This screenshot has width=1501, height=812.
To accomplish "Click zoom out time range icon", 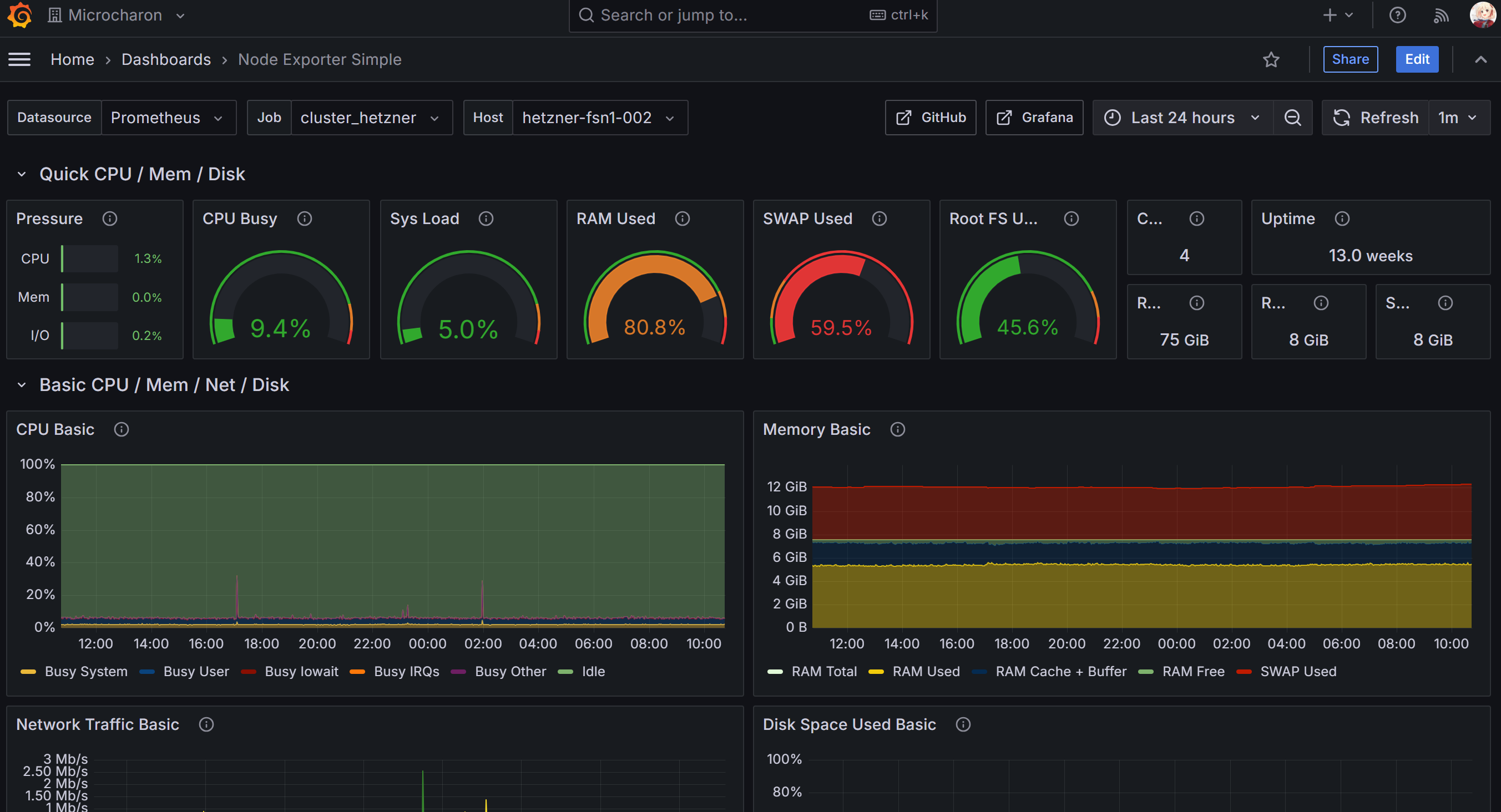I will click(1292, 118).
